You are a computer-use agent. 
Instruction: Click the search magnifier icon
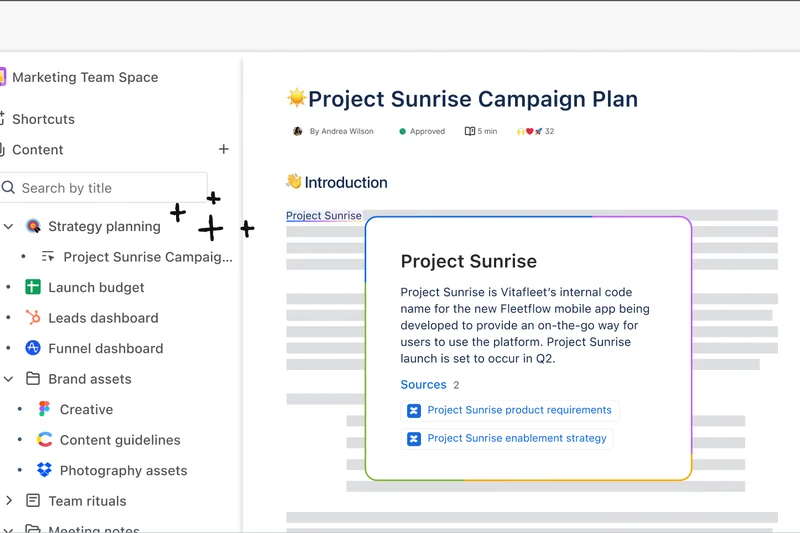tap(8, 188)
